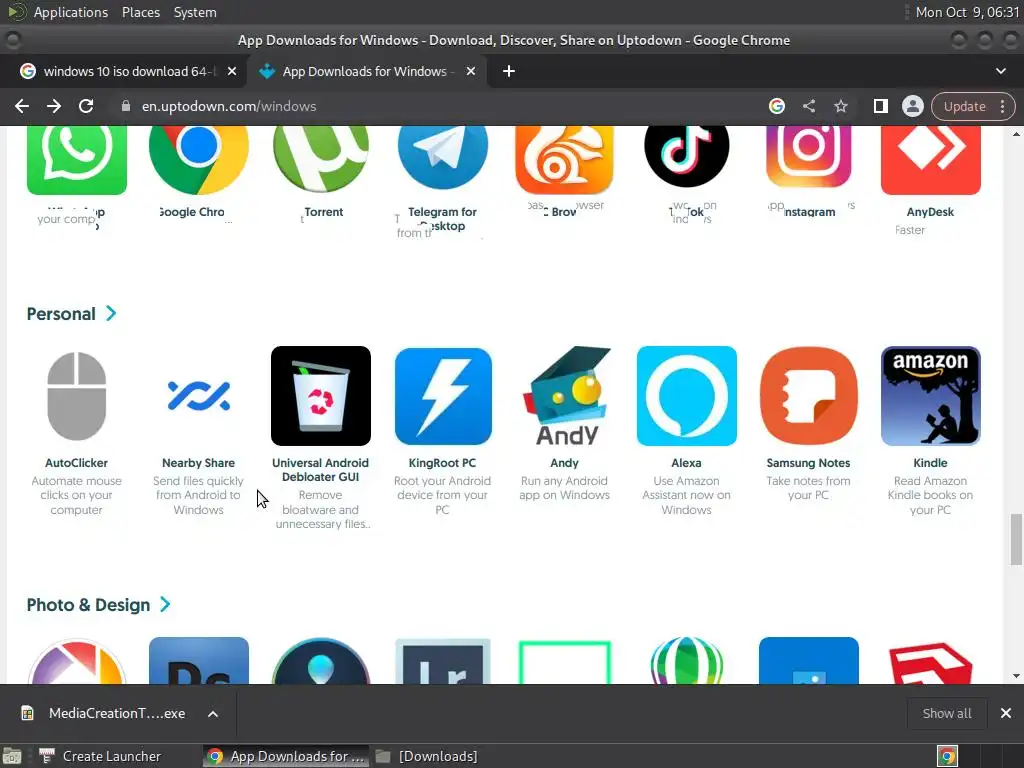Reload the current page
1024x768 pixels.
click(86, 106)
